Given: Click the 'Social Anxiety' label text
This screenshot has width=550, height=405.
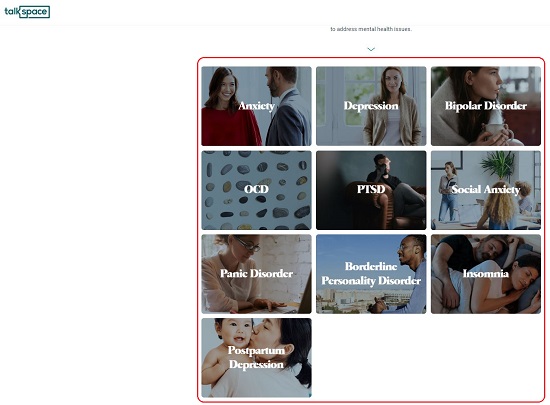Looking at the screenshot, I should tap(486, 189).
